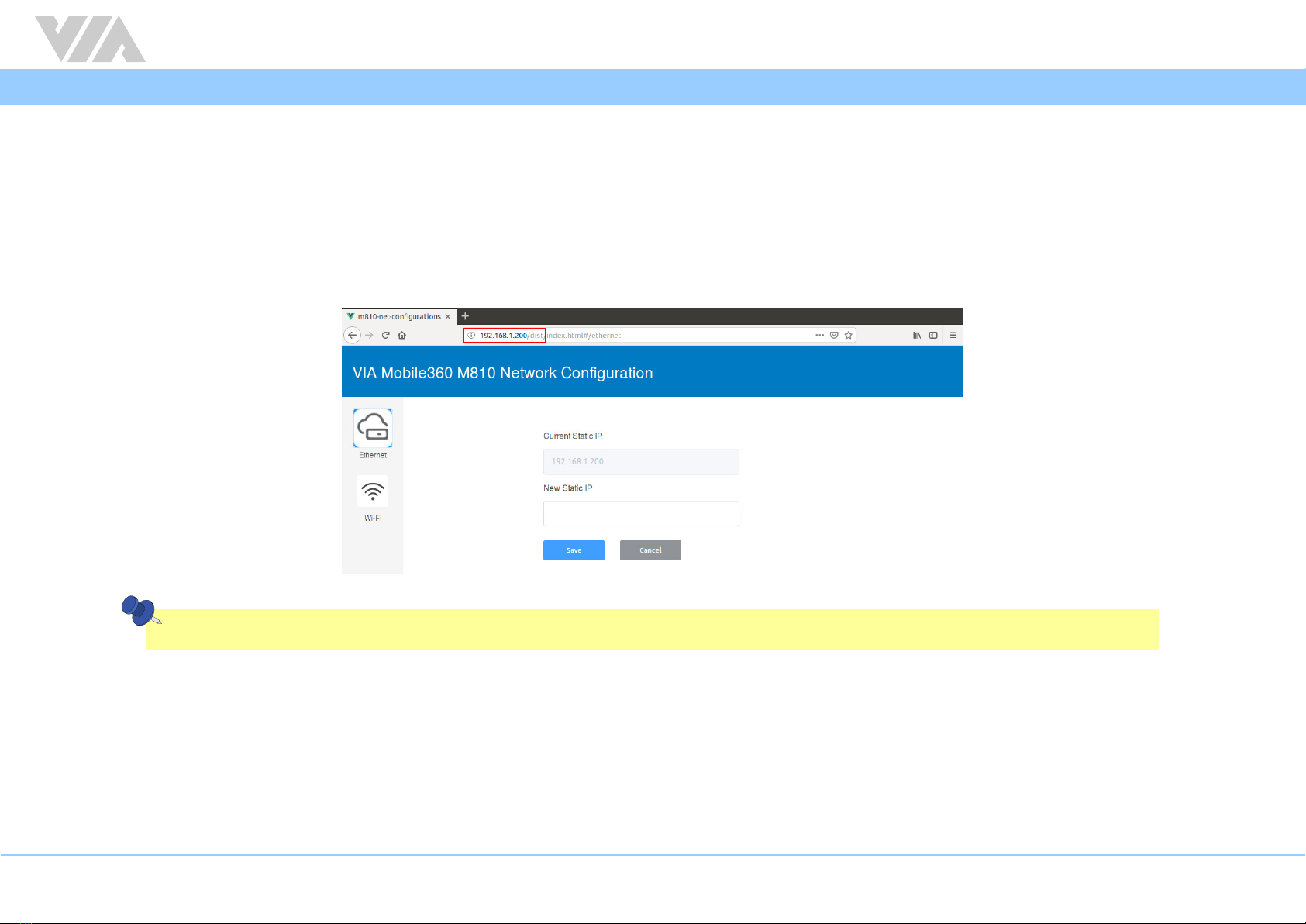Click the blue Save button
Screen dimensions: 1306x924
[x=574, y=550]
